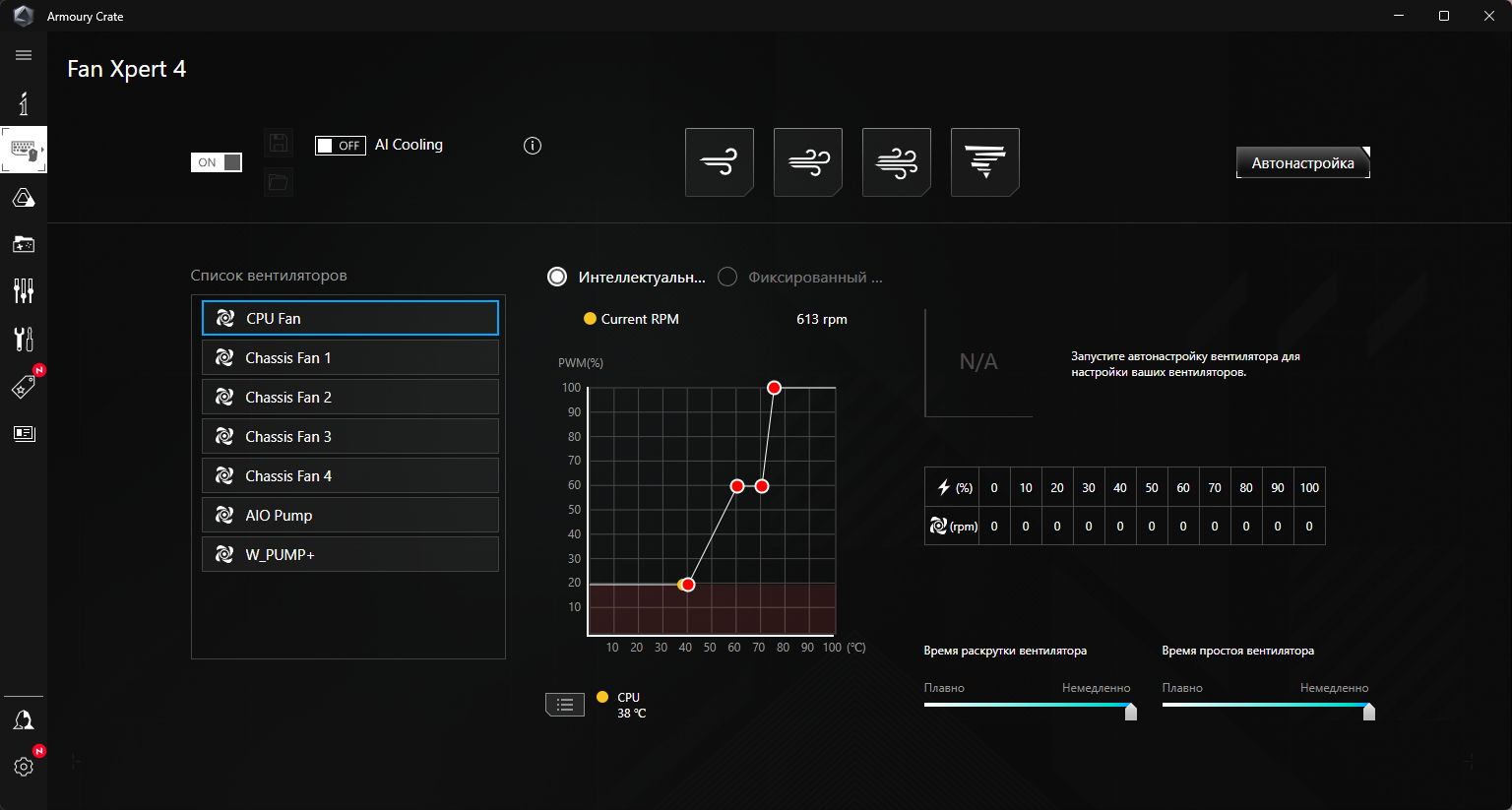Toggle the Fan Xpert ON switch
The width and height of the screenshot is (1512, 810).
[217, 162]
